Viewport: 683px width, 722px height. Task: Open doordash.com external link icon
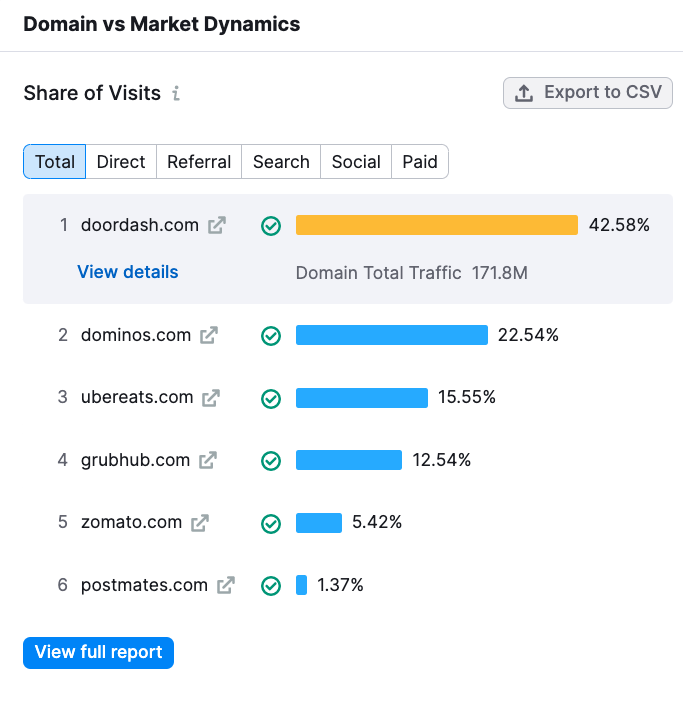[x=216, y=226]
